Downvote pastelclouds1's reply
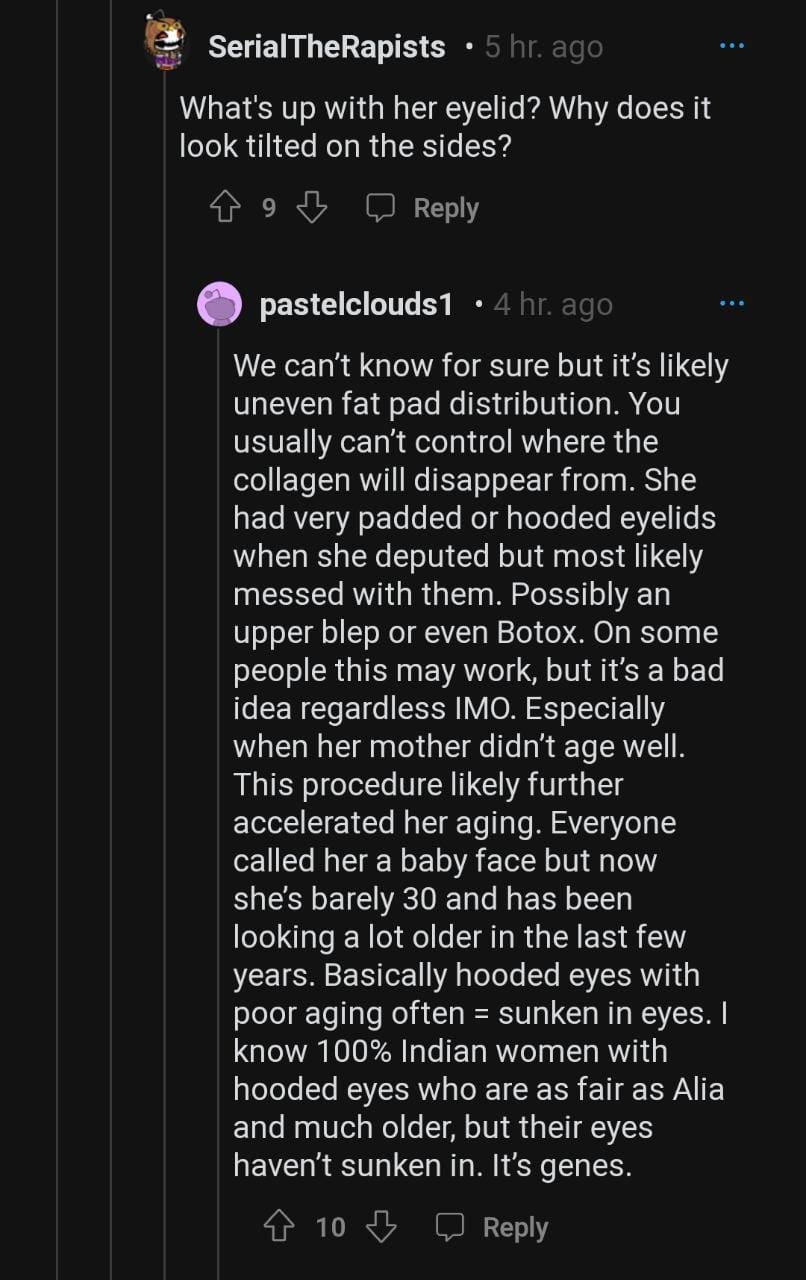Viewport: 806px width, 1280px height. pos(381,1227)
